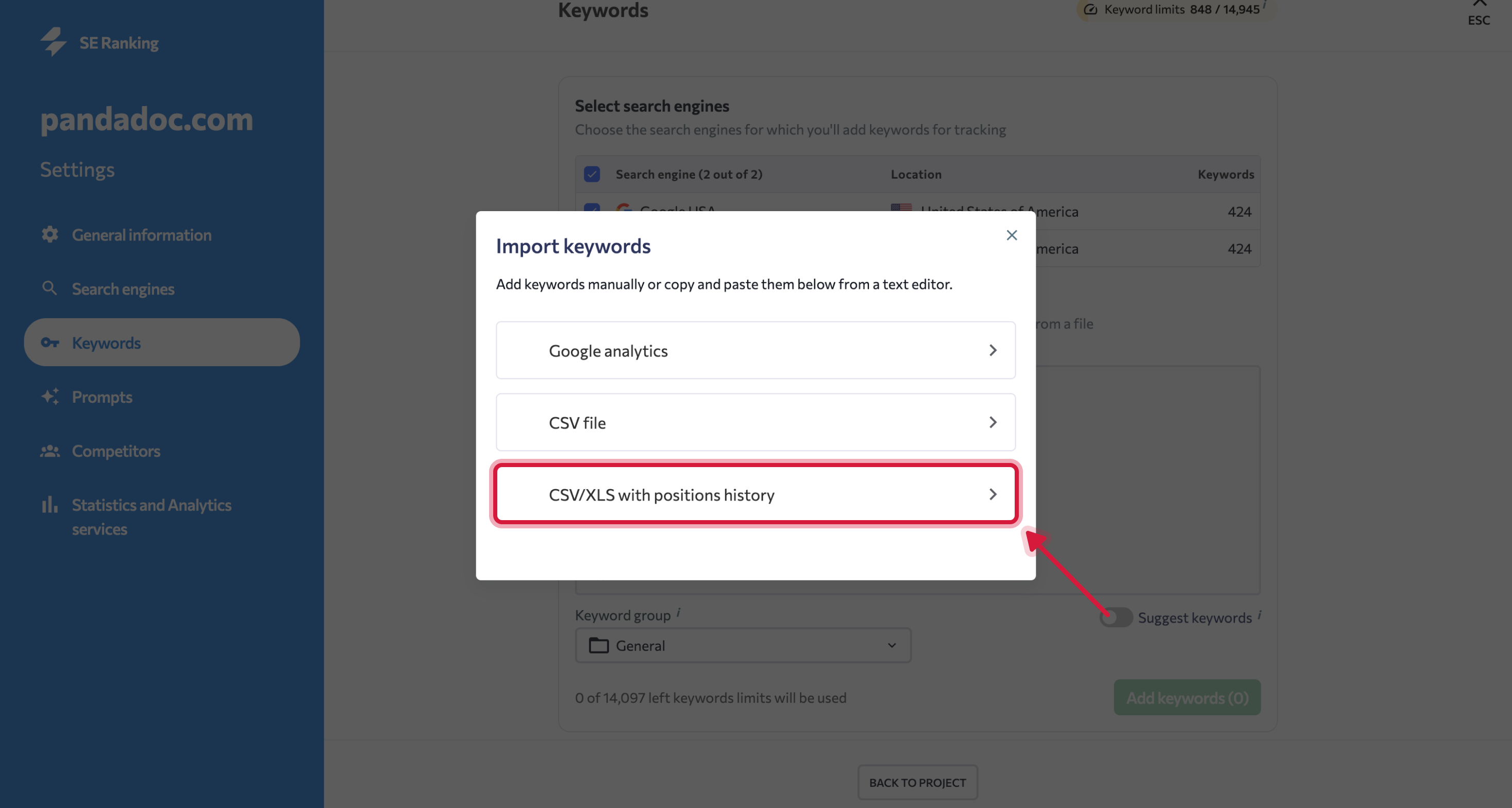Select the Competitors people icon
The image size is (1512, 808).
click(49, 451)
